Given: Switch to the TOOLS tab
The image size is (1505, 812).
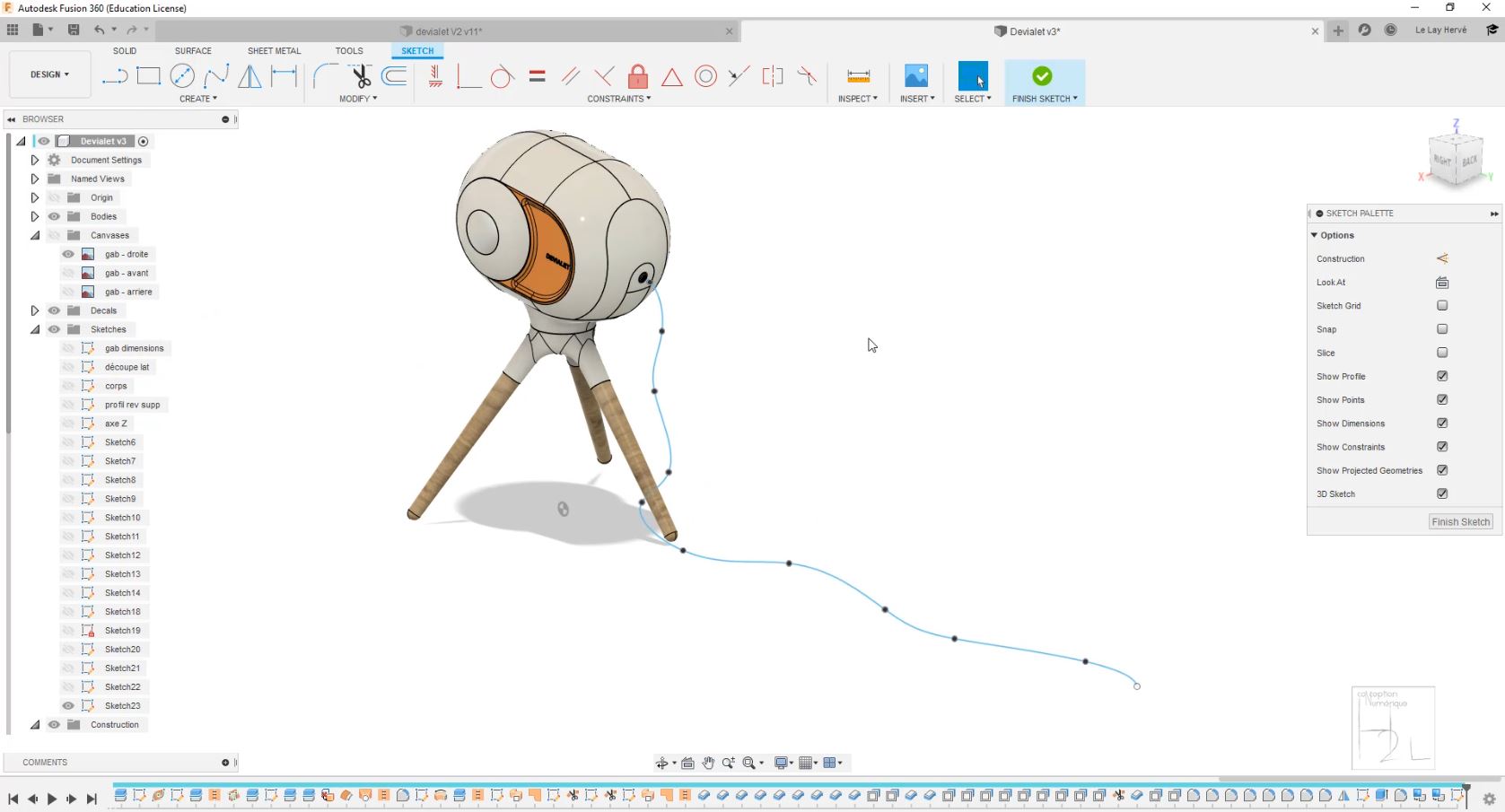Looking at the screenshot, I should [x=349, y=51].
